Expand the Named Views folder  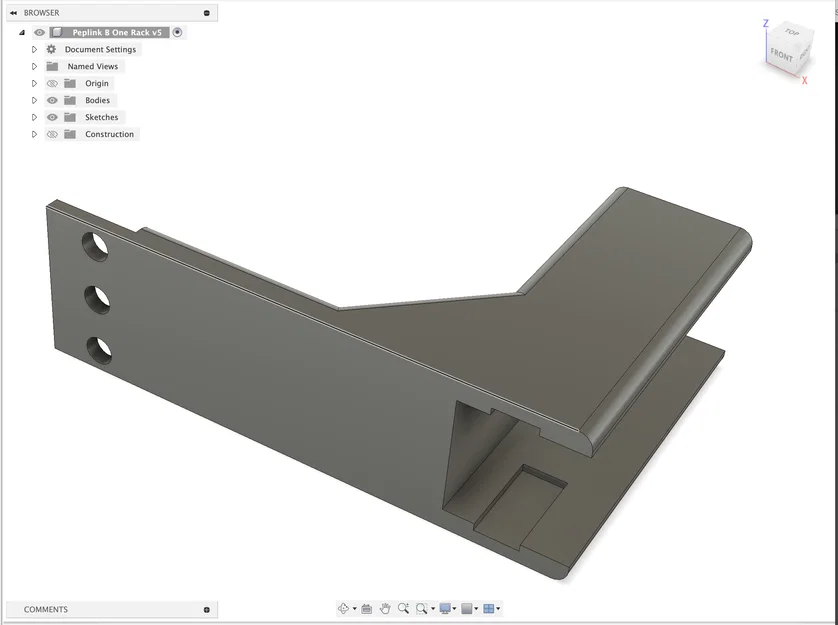click(x=34, y=66)
